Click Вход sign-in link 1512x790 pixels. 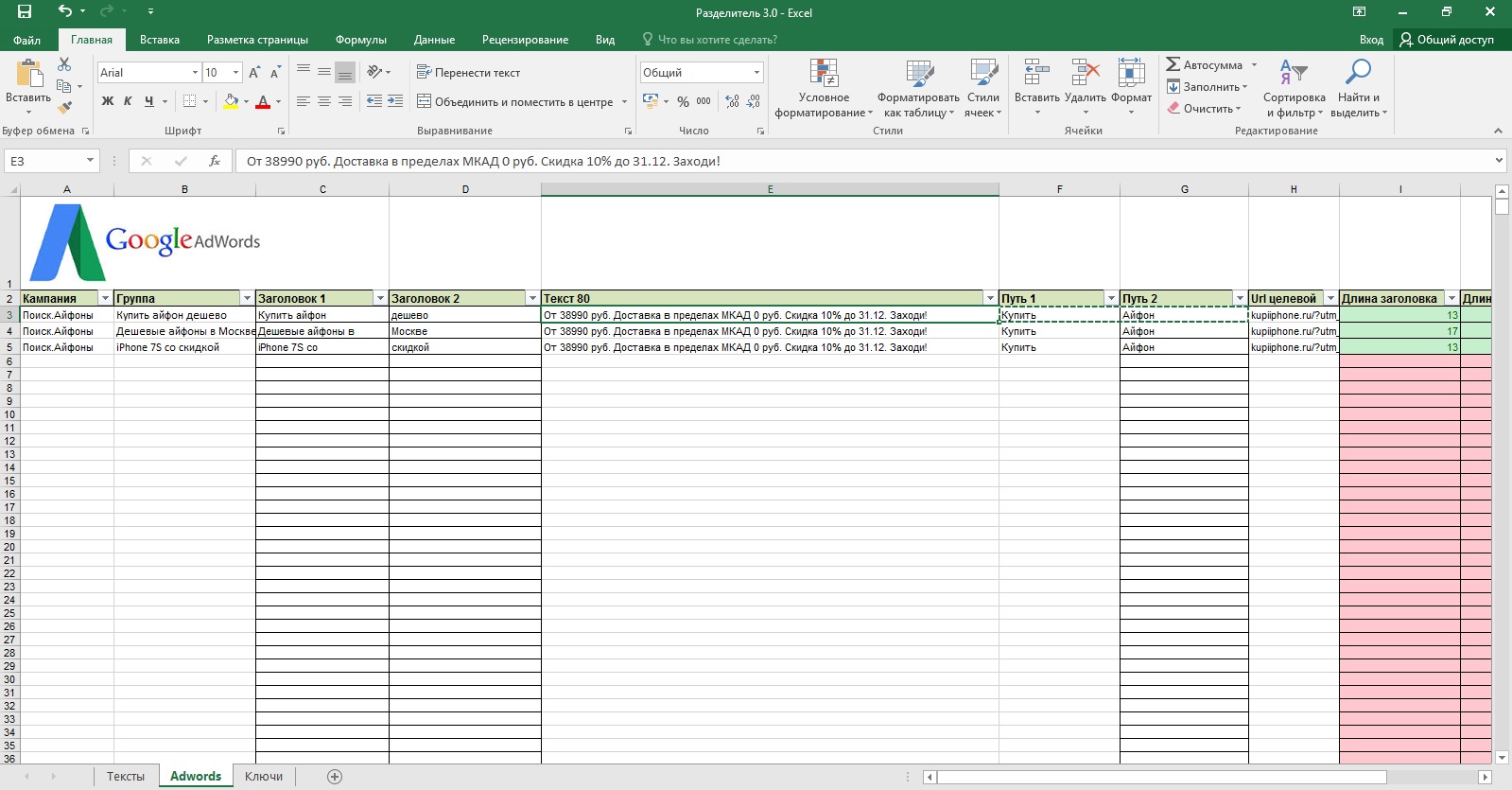pyautogui.click(x=1371, y=40)
